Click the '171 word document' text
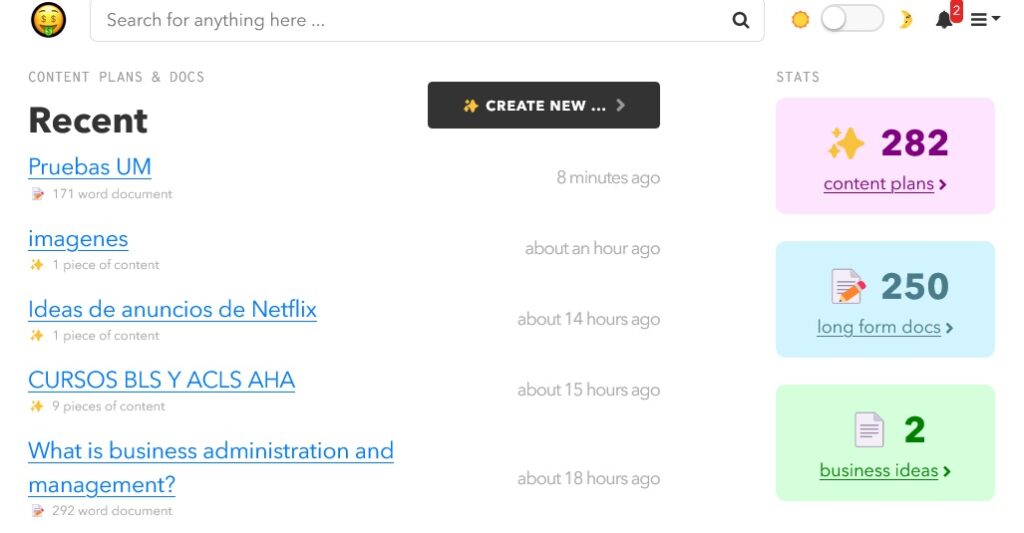 click(112, 194)
